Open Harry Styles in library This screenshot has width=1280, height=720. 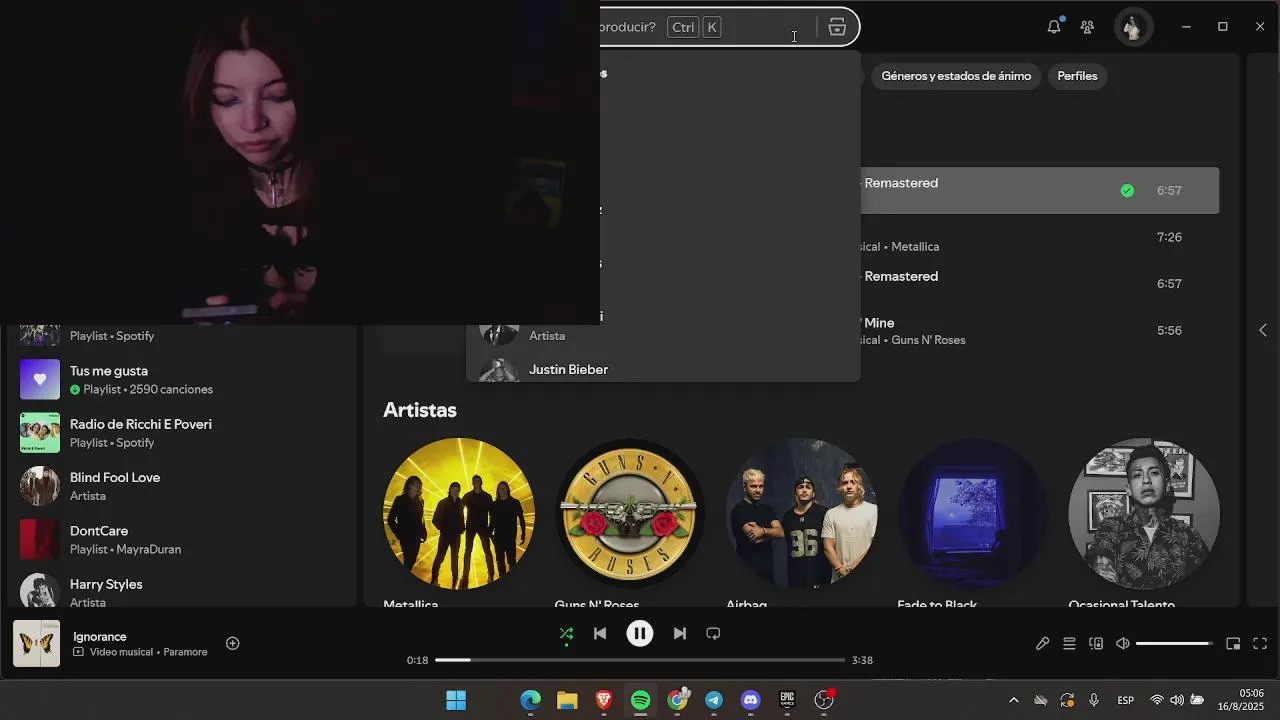pos(180,591)
